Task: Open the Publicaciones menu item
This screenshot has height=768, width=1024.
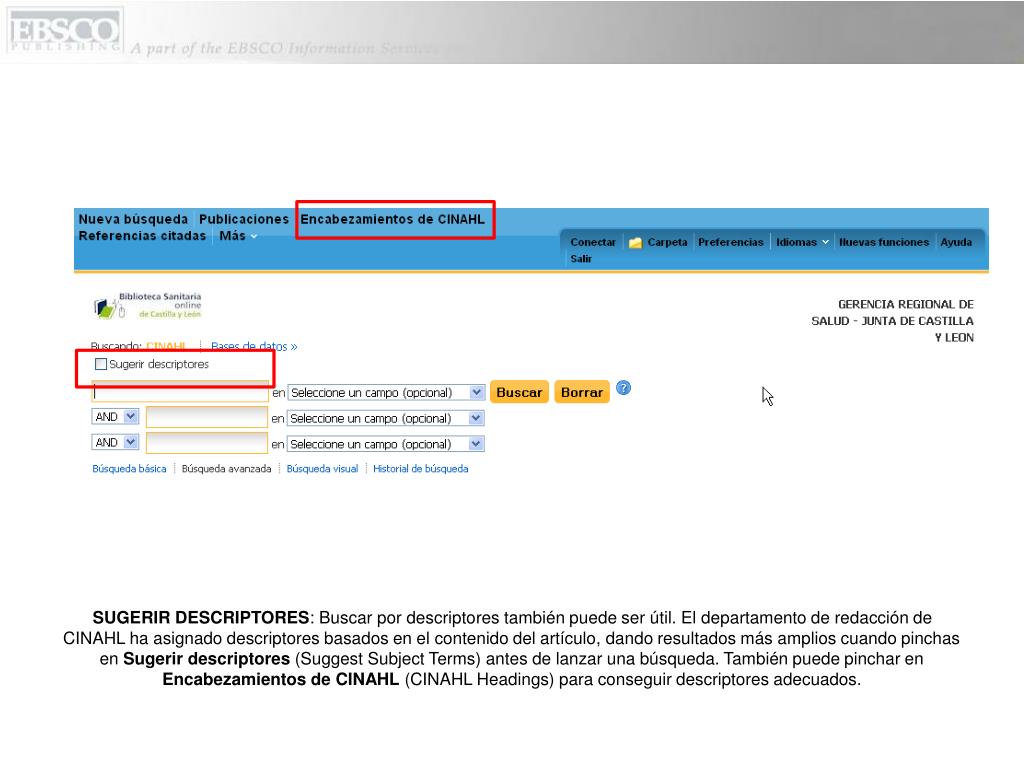Action: [244, 219]
